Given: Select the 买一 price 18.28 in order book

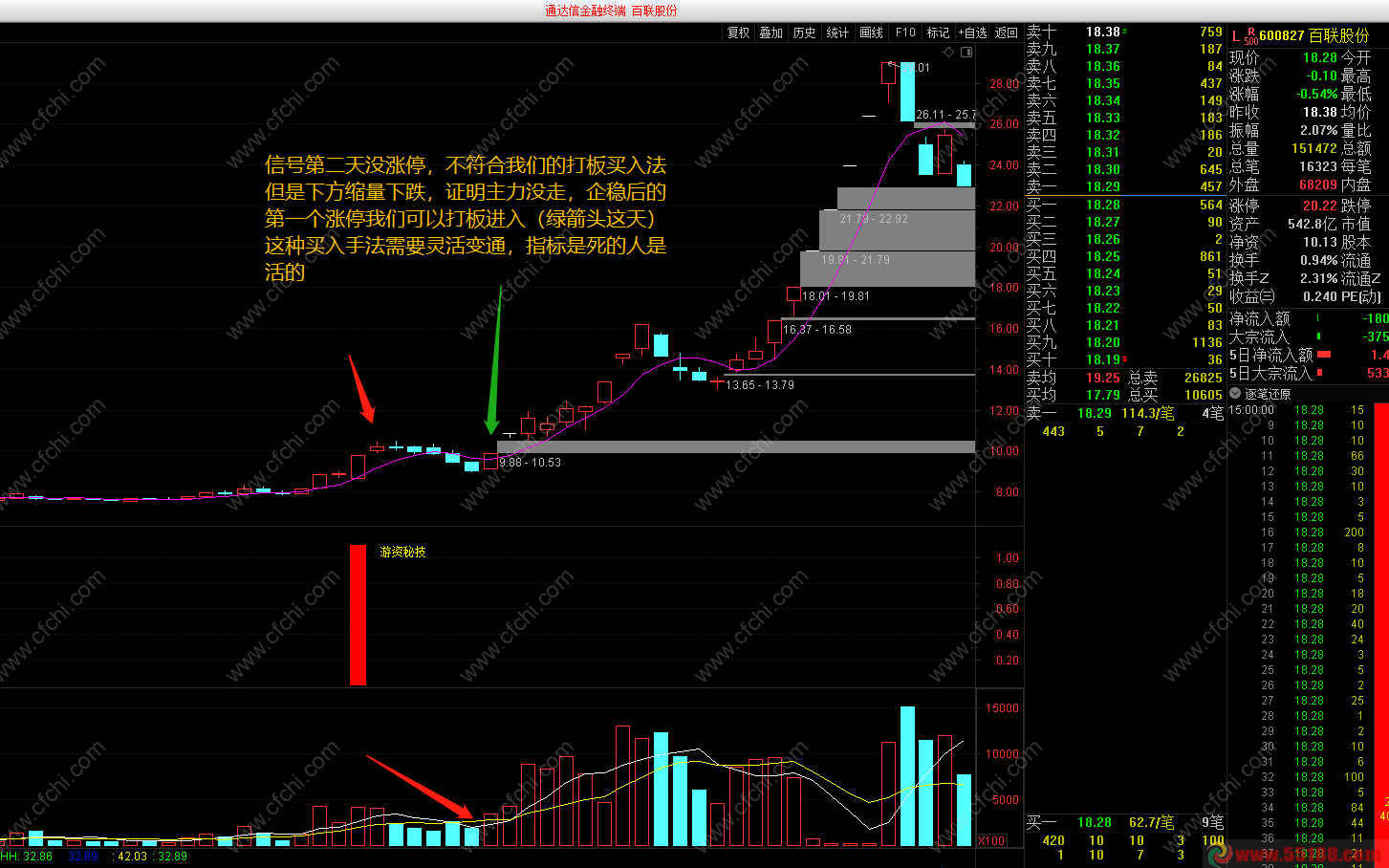Looking at the screenshot, I should click(x=1103, y=205).
